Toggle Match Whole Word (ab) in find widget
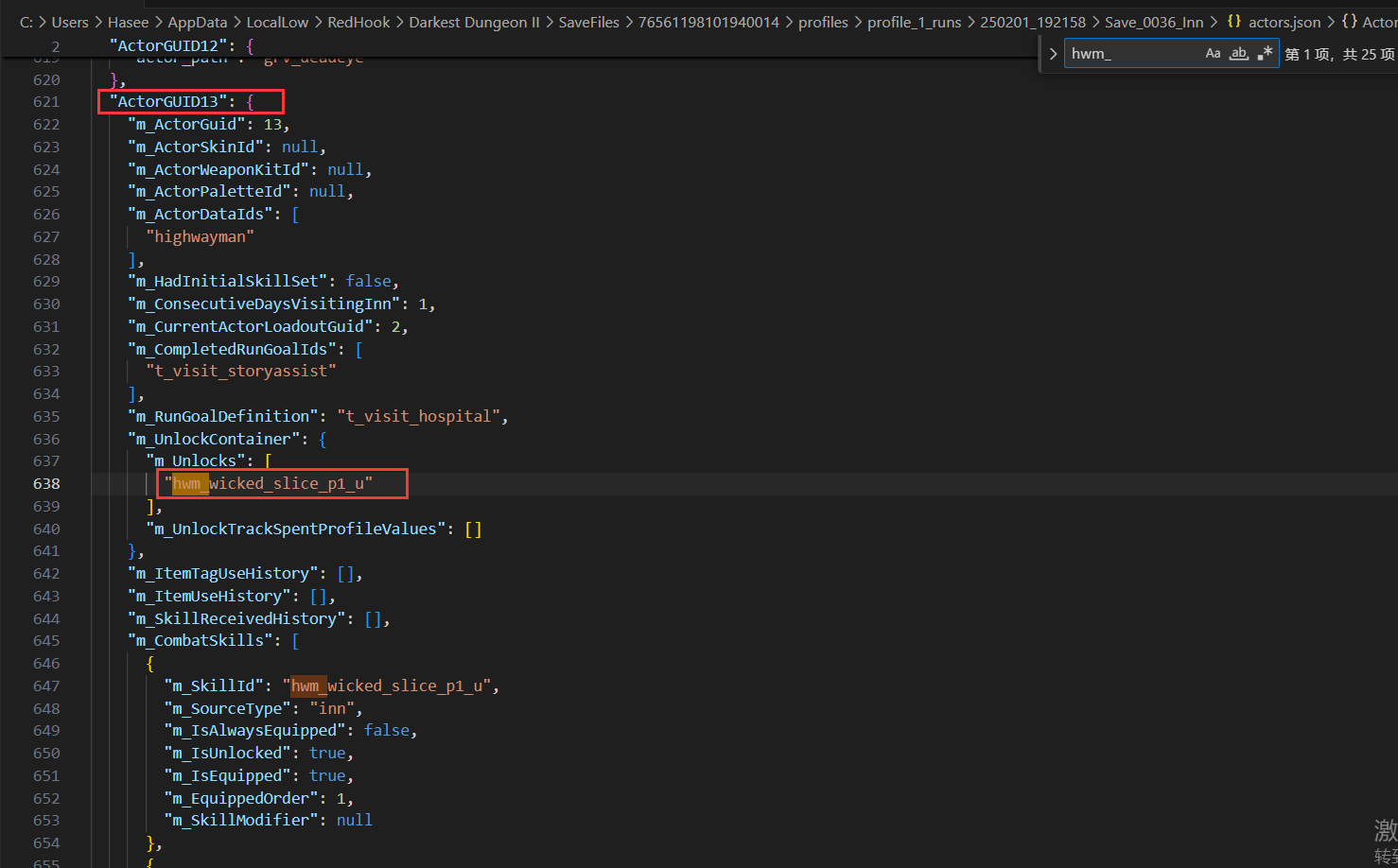This screenshot has height=868, width=1398. [x=1239, y=54]
